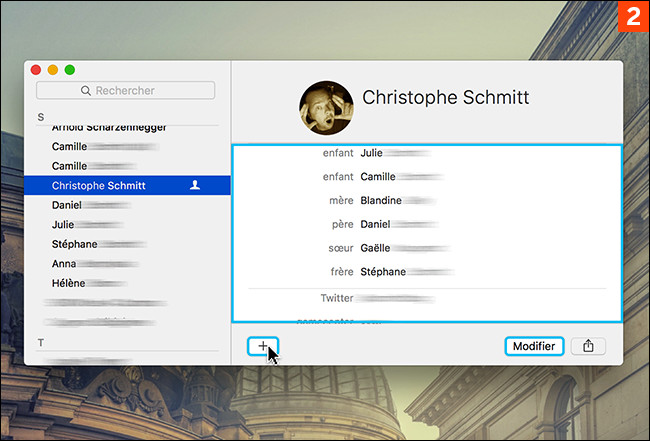Select the Julie contact in list
Viewport: 650px width, 441px height.
[64, 224]
